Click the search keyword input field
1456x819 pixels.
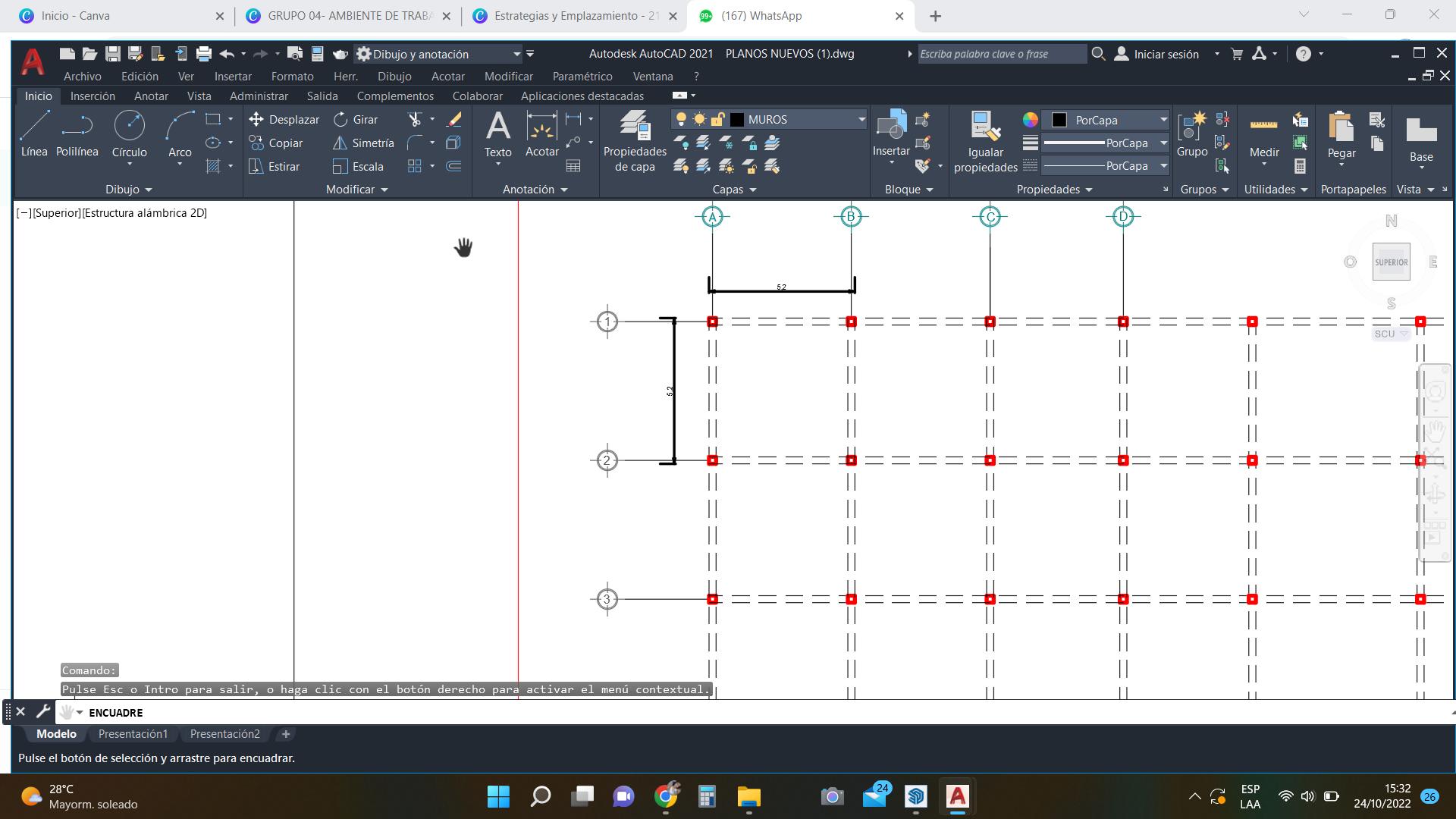tap(1001, 54)
